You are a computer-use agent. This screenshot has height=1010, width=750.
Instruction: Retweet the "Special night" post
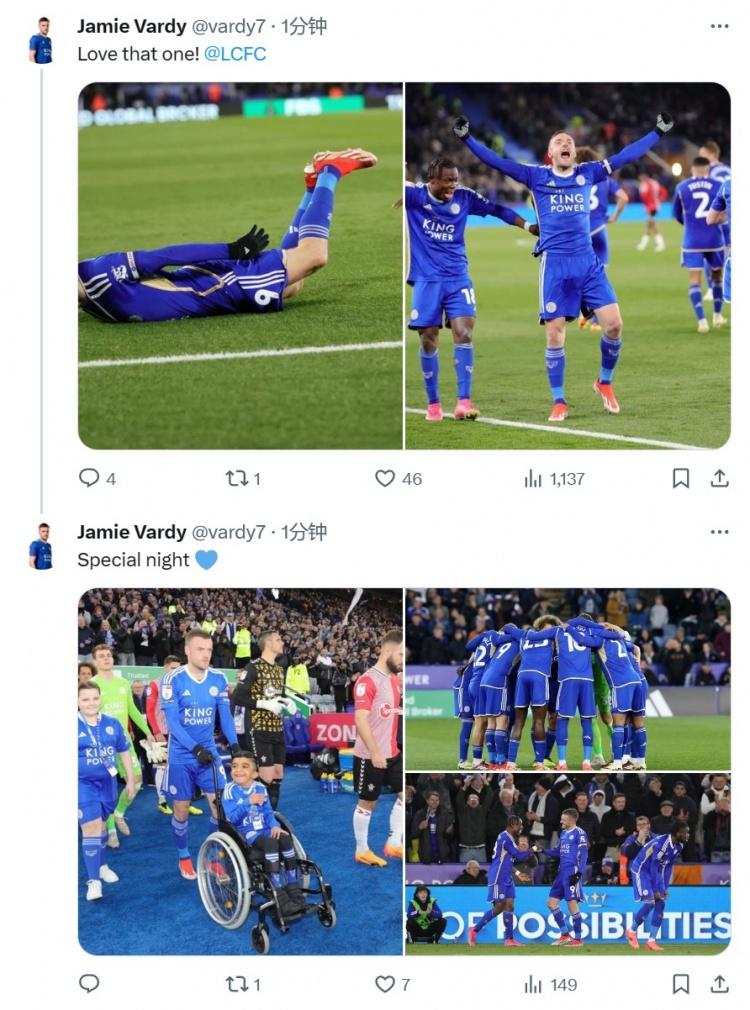(x=237, y=984)
